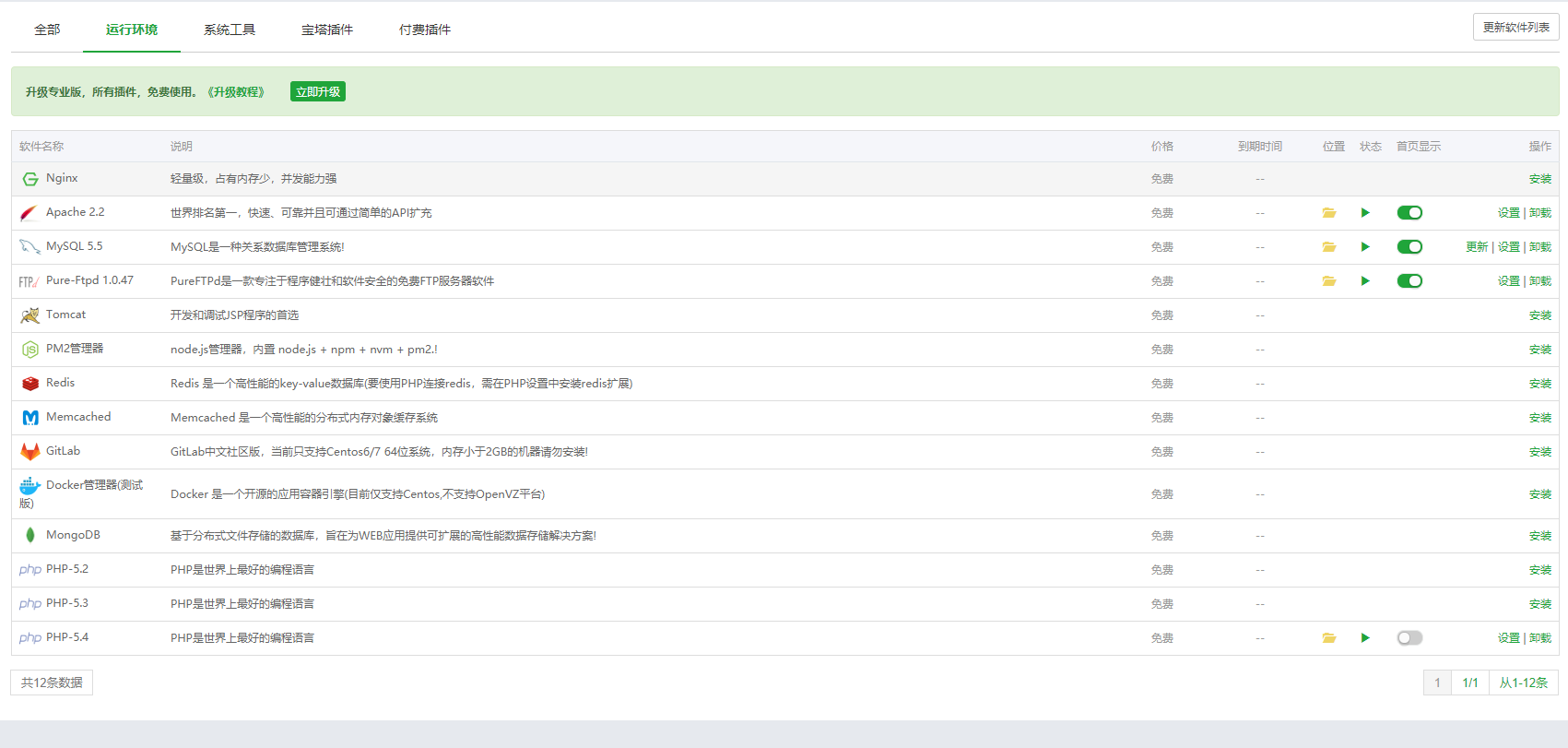The image size is (1568, 748).
Task: Open PHP-5.4 设置 link
Action: [1509, 638]
